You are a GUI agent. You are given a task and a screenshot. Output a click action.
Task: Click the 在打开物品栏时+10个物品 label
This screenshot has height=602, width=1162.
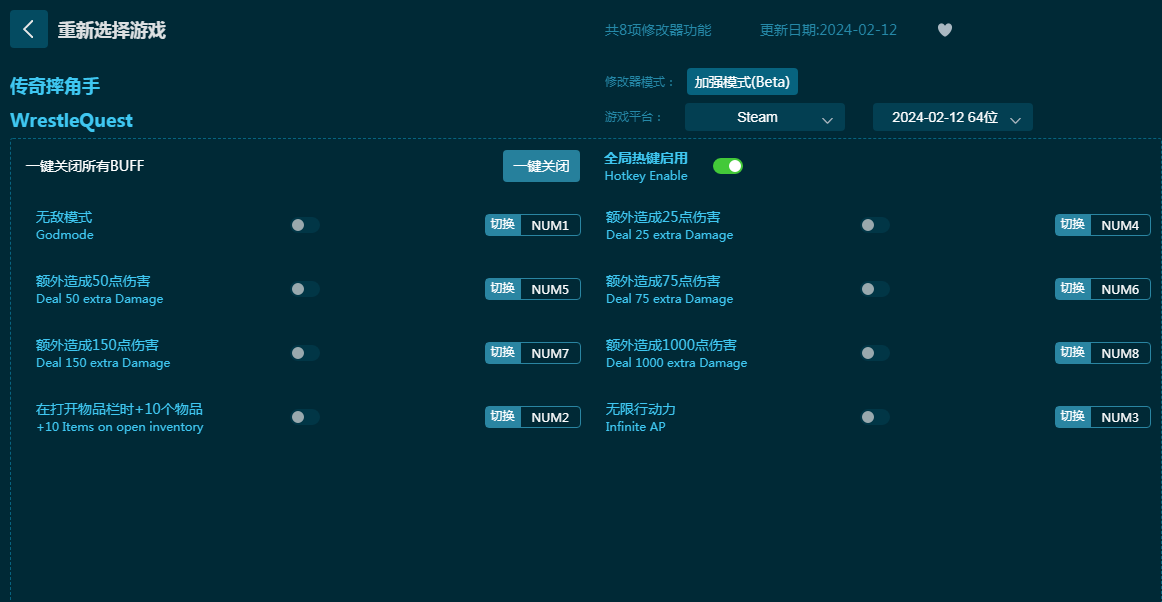point(119,409)
